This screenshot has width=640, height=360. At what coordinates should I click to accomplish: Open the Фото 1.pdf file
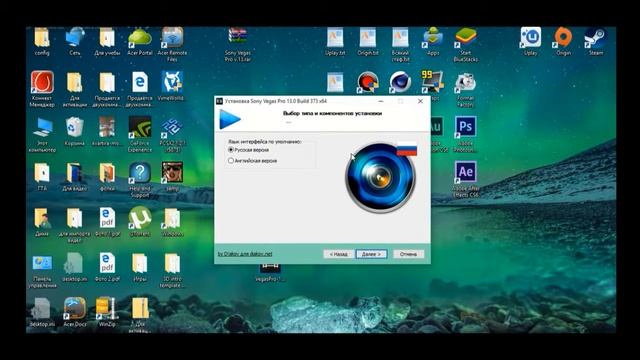[107, 222]
